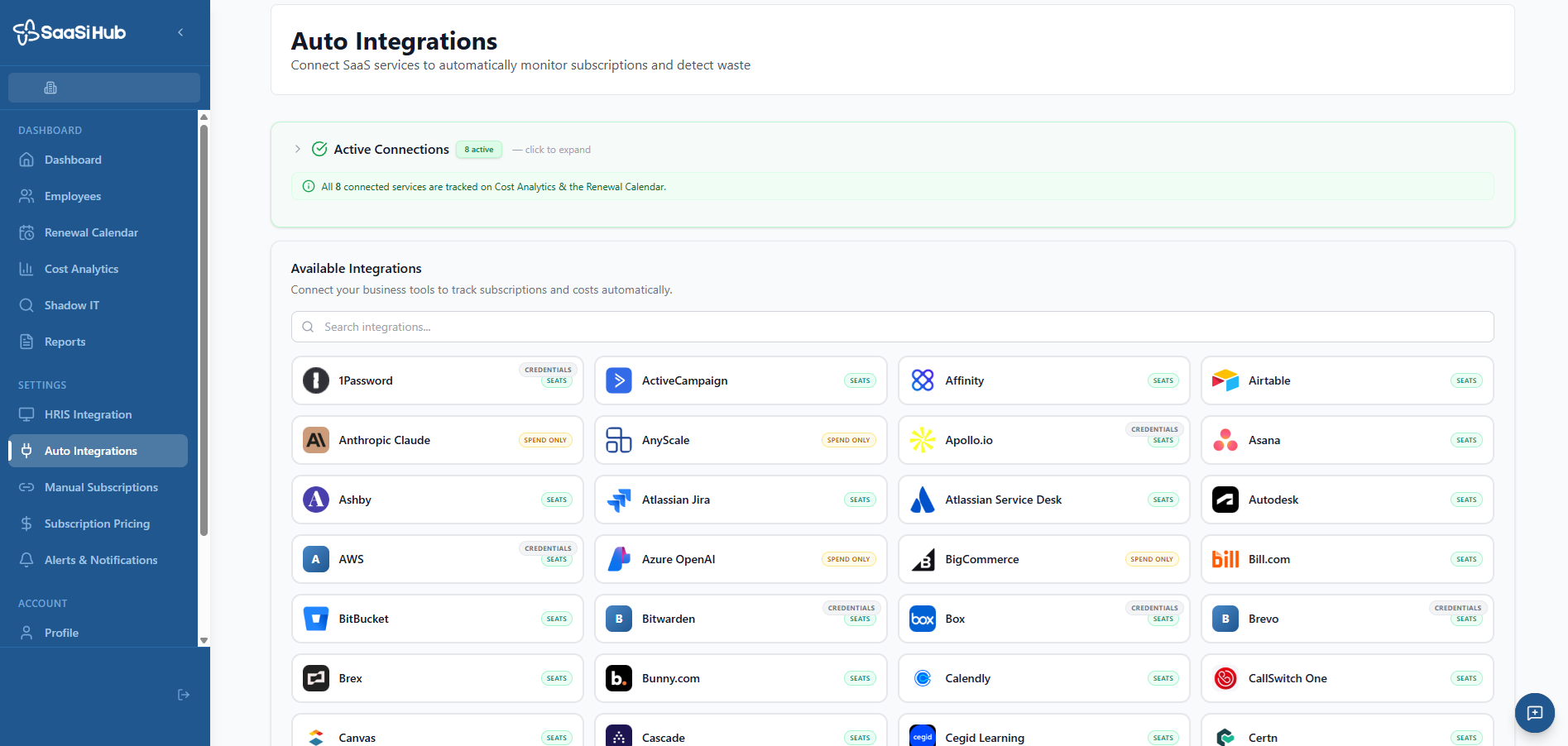Click the SPEND ONLY tag on Anthropic Claude
This screenshot has width=1568, height=746.
coord(545,440)
